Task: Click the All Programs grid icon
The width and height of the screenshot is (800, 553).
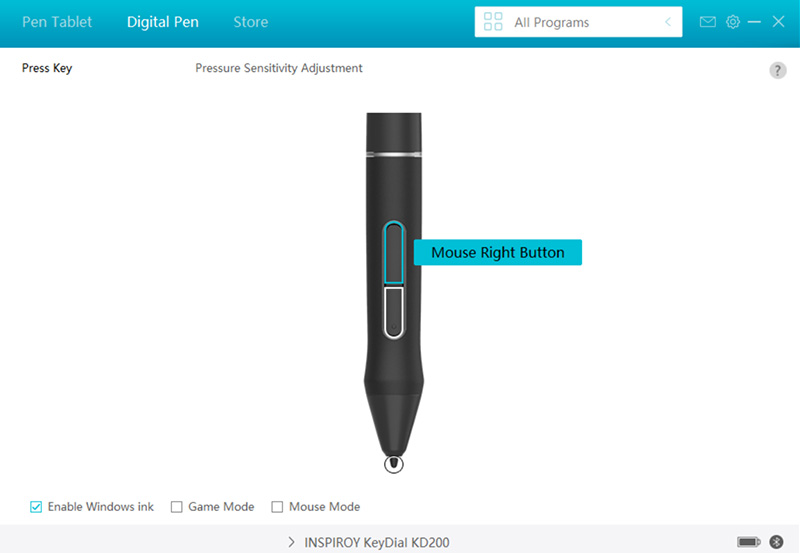Action: pyautogui.click(x=493, y=22)
